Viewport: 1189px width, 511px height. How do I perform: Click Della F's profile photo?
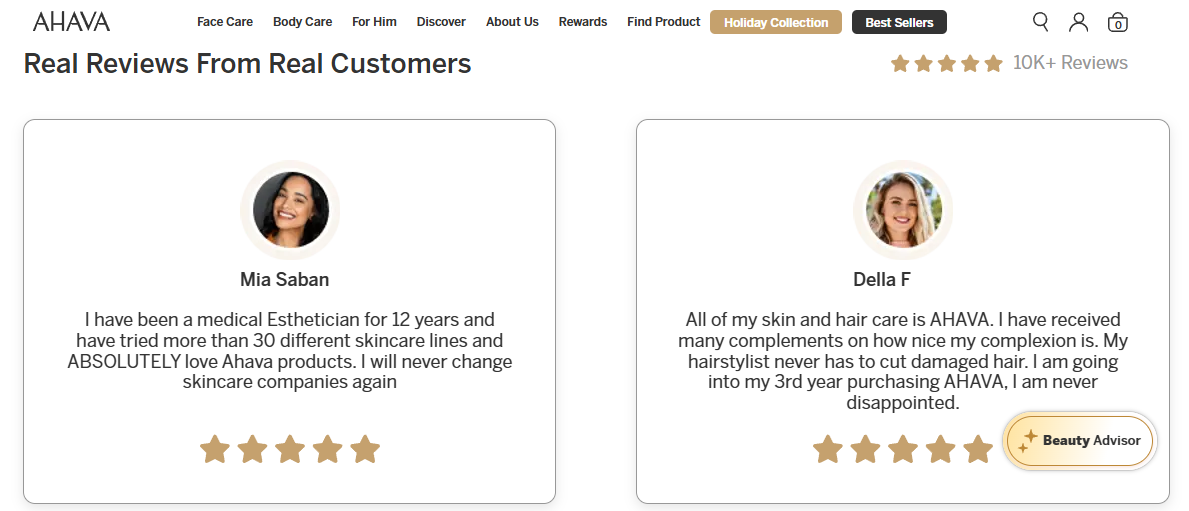coord(903,210)
